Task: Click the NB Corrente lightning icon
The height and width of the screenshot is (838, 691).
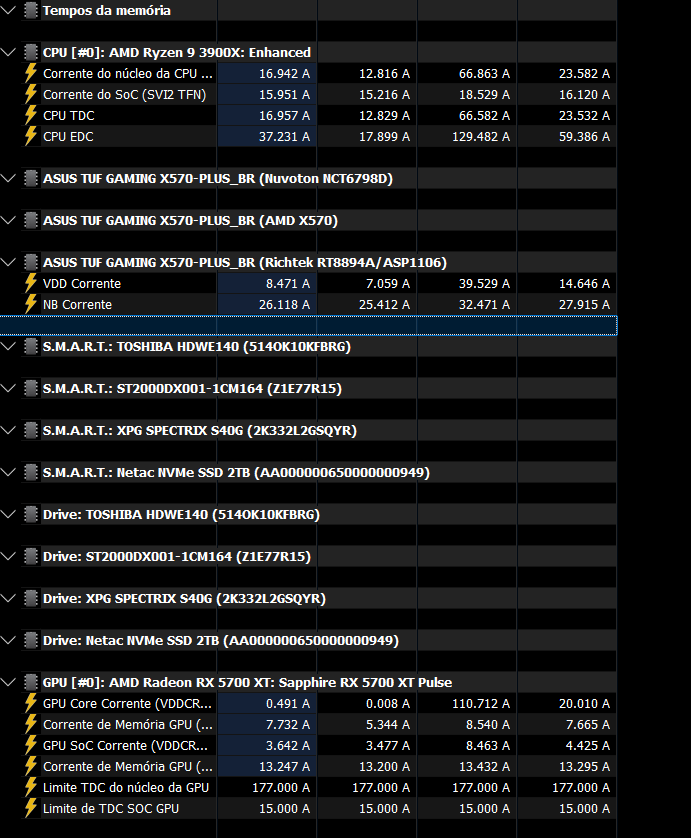Action: click(31, 305)
